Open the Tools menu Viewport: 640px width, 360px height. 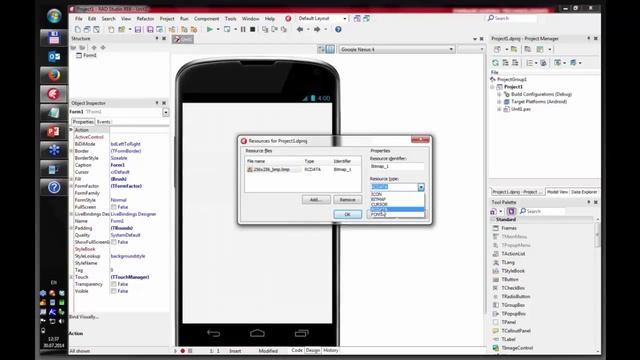(231, 19)
